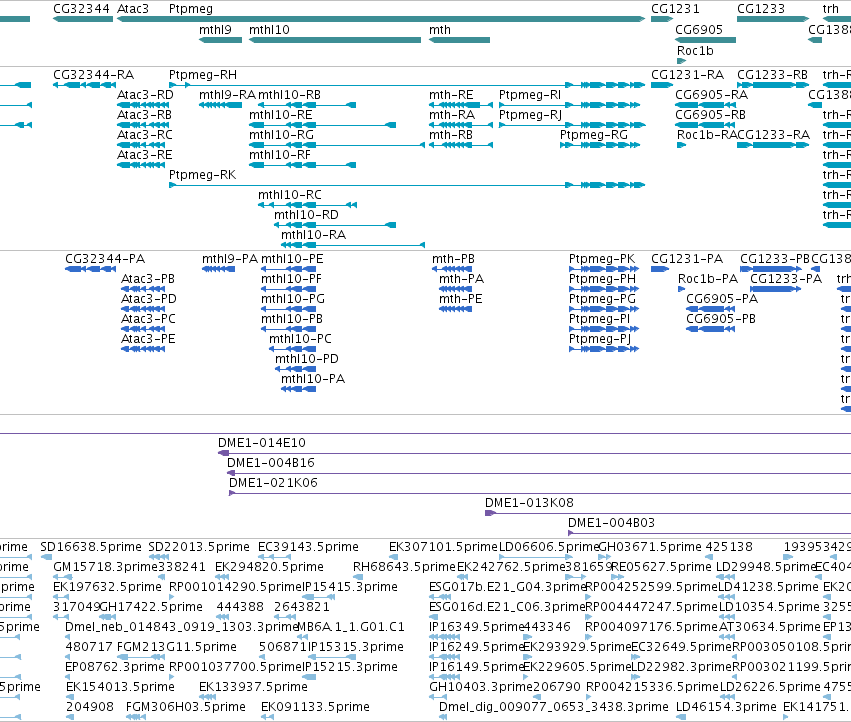Viewport: 851px width, 722px height.
Task: Click the CG6905 gene label
Action: click(699, 30)
